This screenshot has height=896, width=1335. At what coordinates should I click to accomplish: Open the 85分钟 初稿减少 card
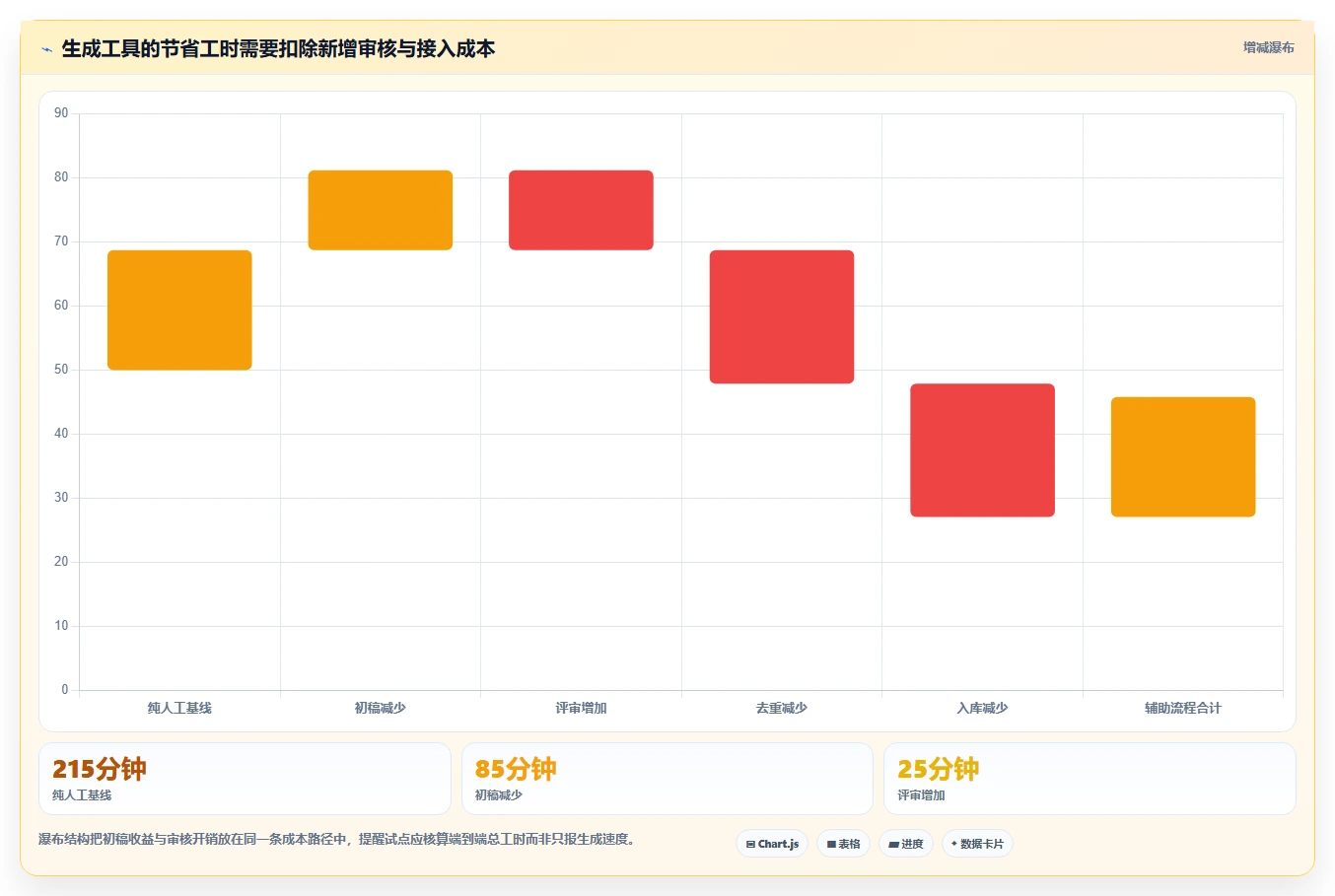(667, 779)
